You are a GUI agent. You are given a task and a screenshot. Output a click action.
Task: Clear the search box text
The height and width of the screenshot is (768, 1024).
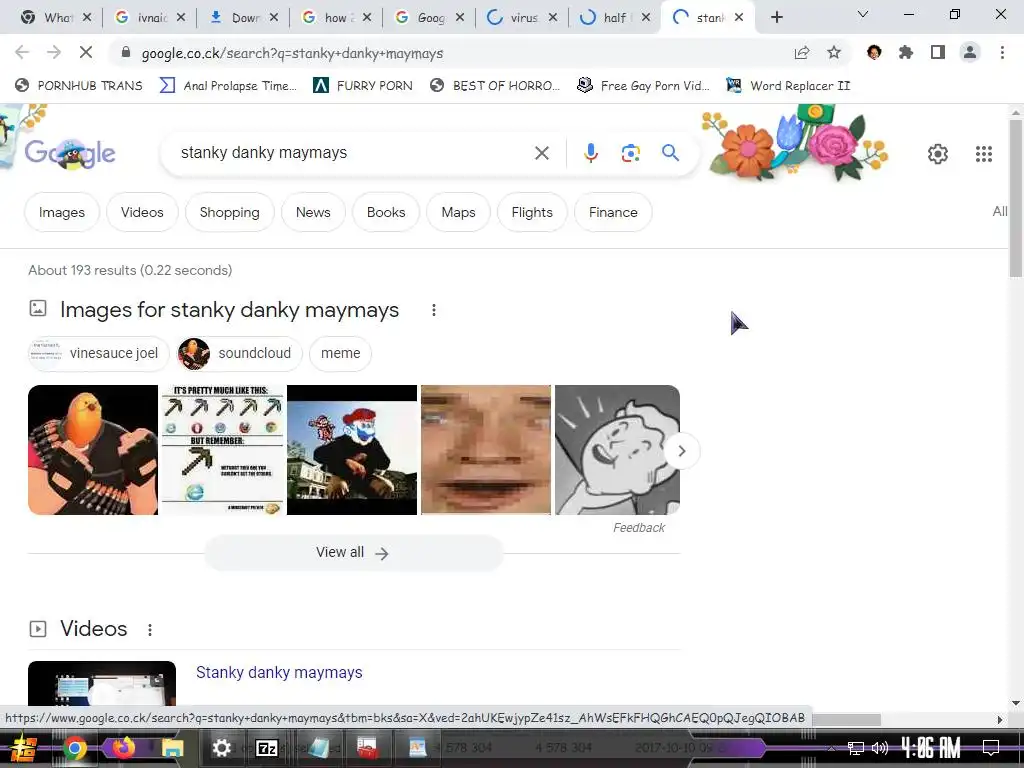tap(541, 153)
